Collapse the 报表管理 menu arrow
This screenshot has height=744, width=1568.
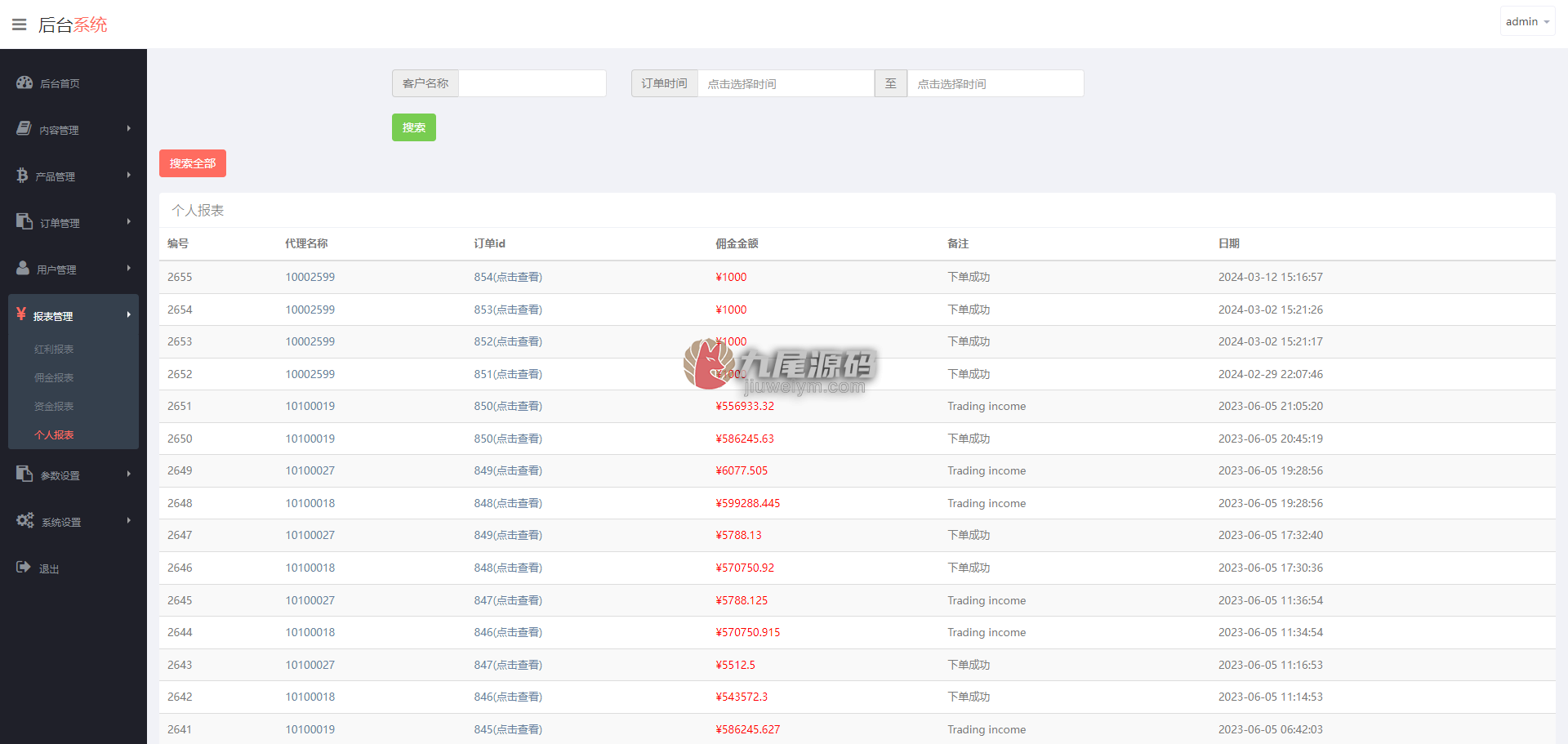coord(129,314)
